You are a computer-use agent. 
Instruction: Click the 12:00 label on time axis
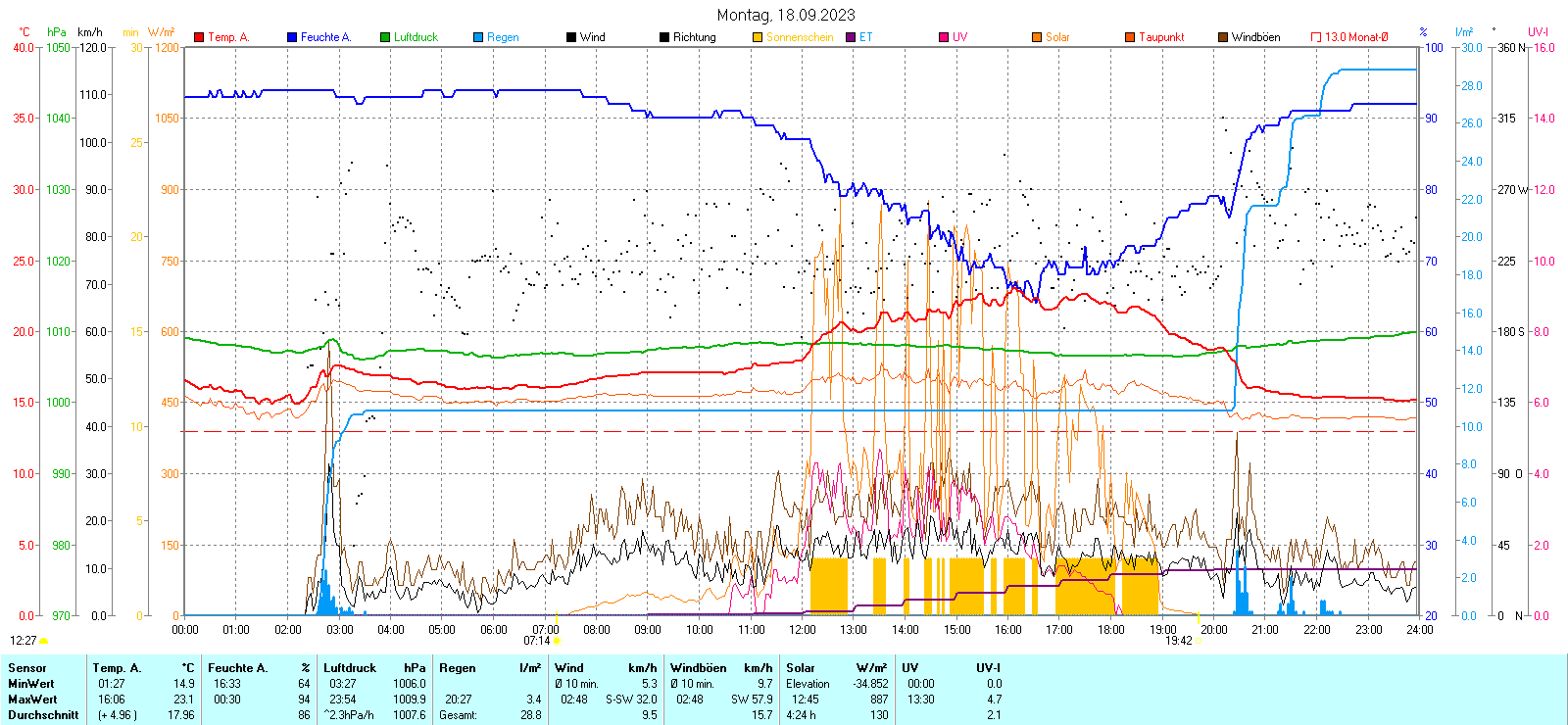[803, 630]
